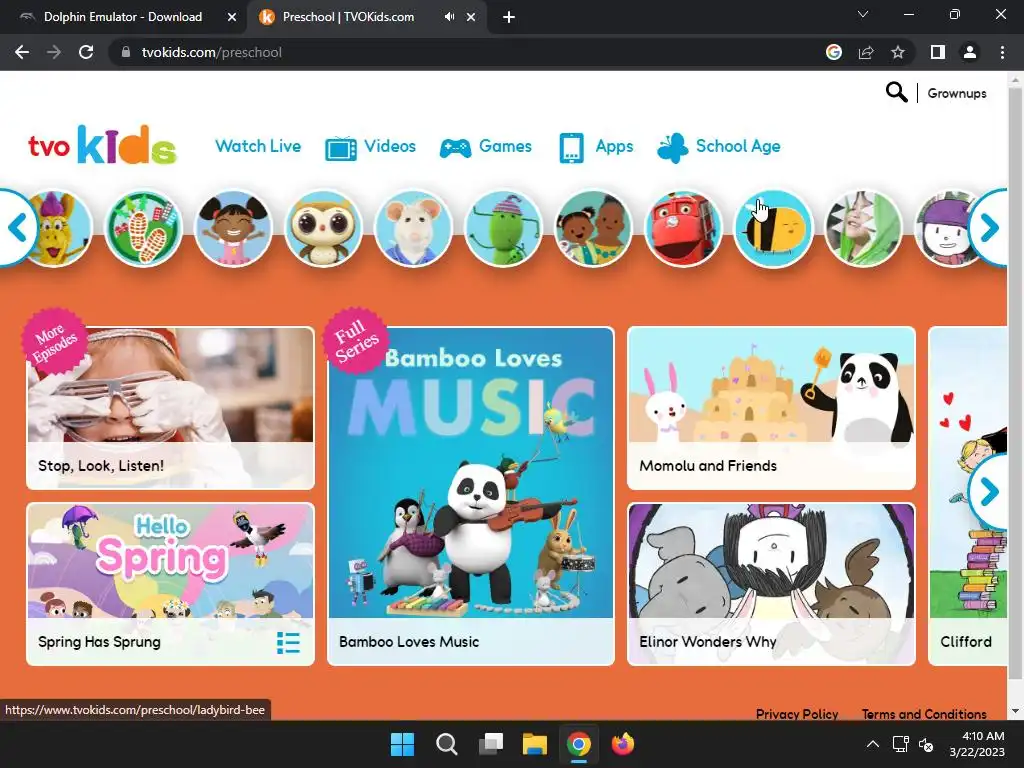Open the Chrome profile menu
Image resolution: width=1024 pixels, height=768 pixels.
pos(970,52)
